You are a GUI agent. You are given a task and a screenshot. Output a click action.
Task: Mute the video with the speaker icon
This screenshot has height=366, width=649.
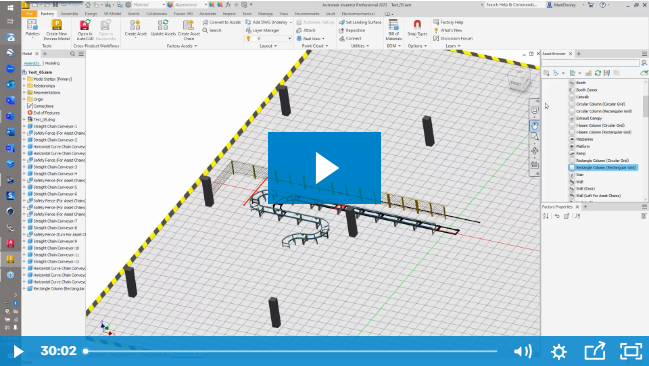coord(522,352)
